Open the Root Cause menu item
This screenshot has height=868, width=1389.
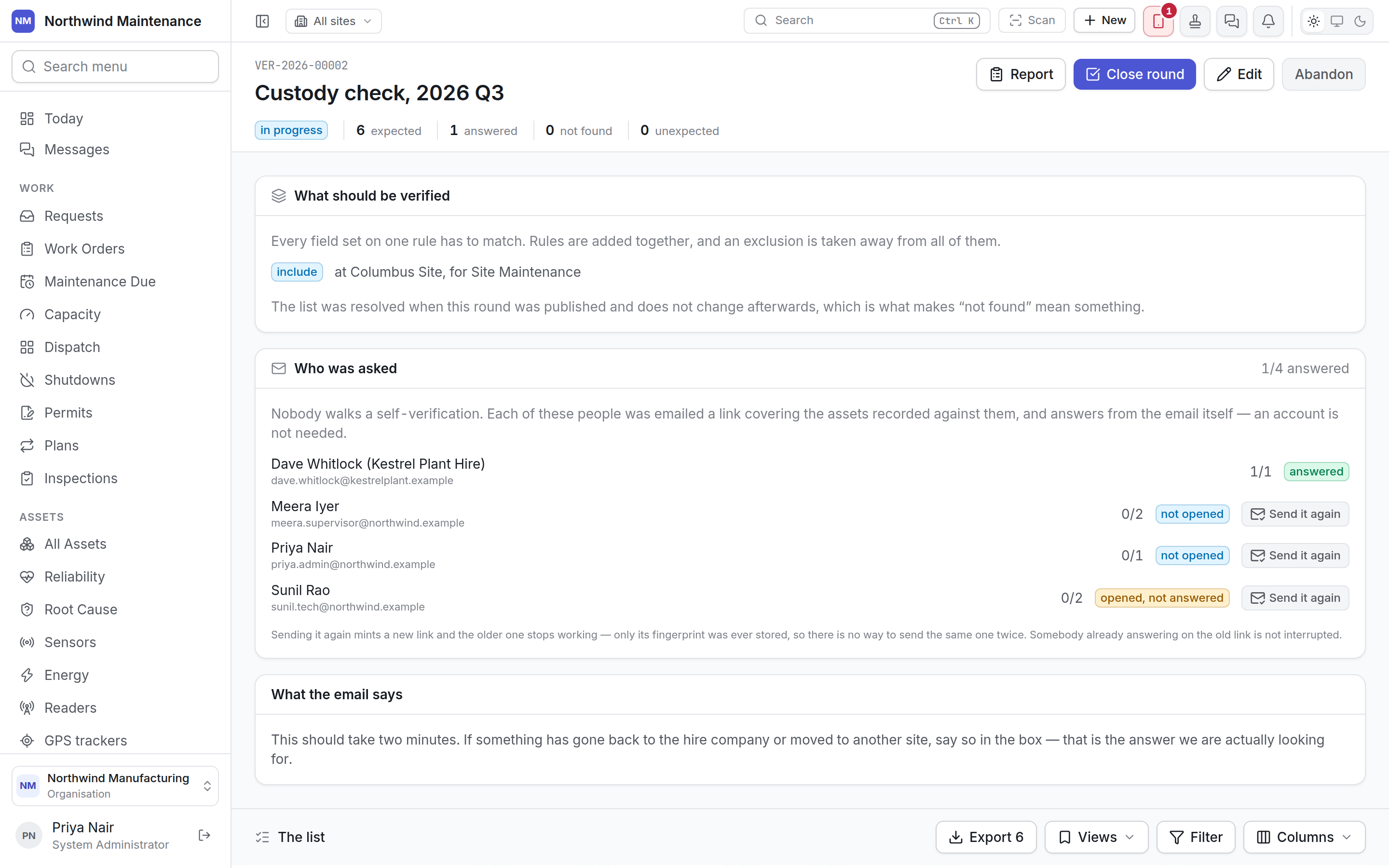(x=115, y=609)
